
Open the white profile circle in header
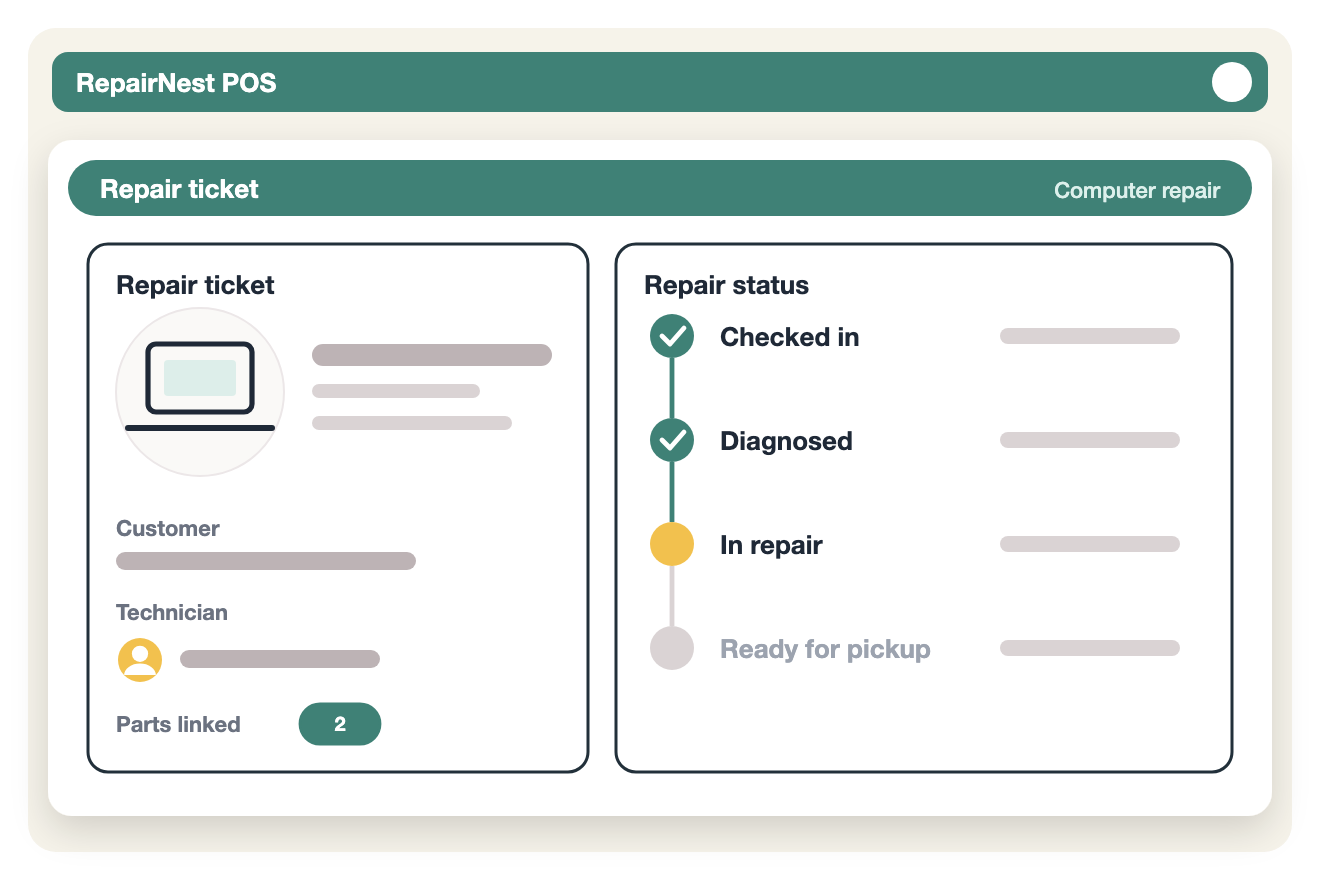tap(1232, 82)
